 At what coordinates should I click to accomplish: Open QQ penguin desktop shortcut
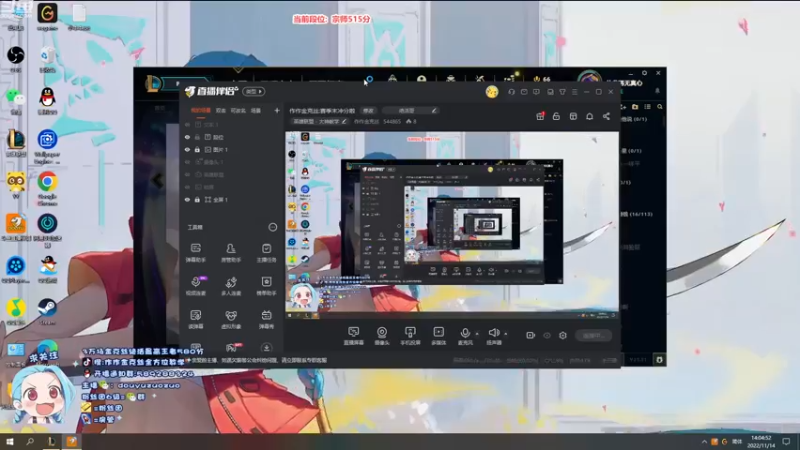coord(47,100)
